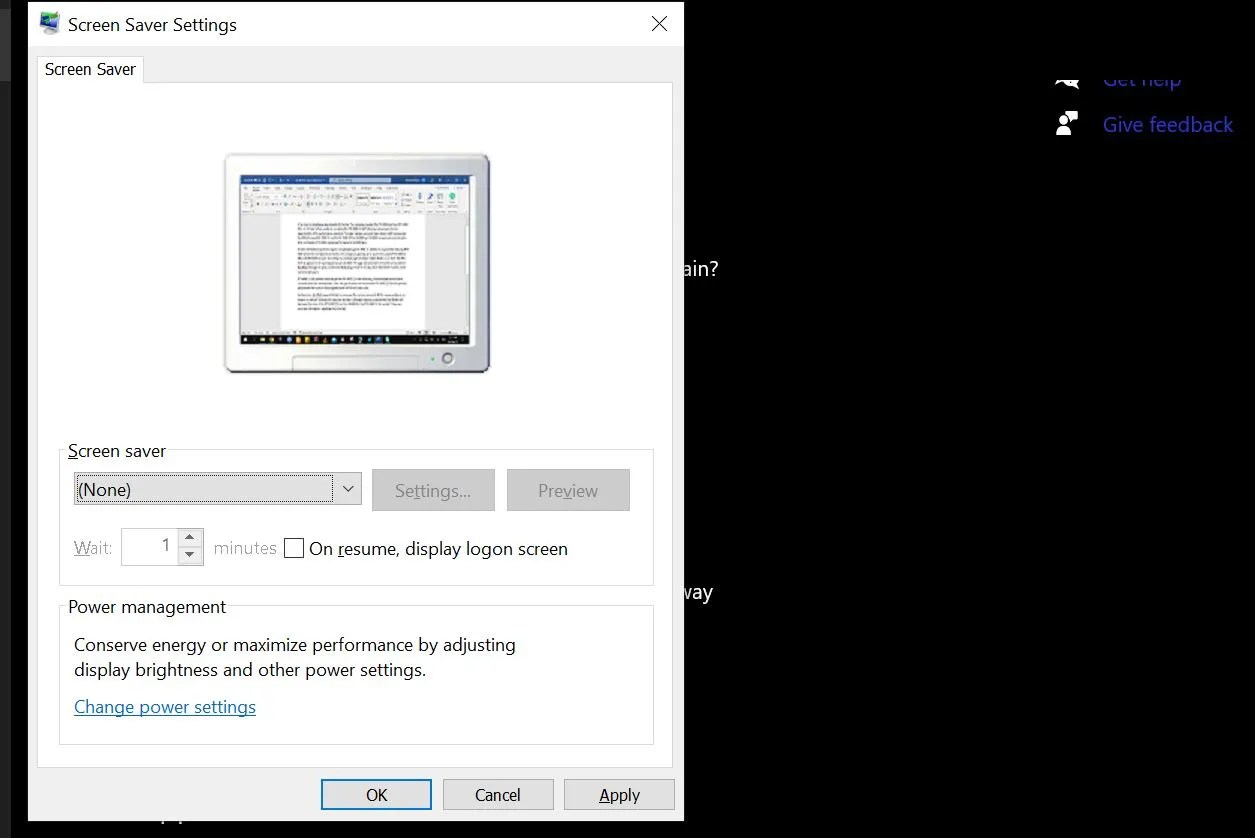This screenshot has width=1255, height=838.
Task: Increase wait time with the up arrow
Action: pyautogui.click(x=189, y=539)
